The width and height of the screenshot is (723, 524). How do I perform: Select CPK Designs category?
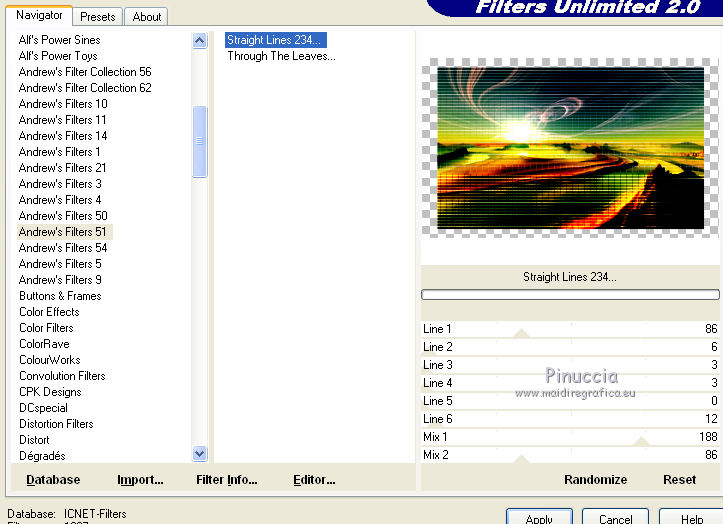50,392
